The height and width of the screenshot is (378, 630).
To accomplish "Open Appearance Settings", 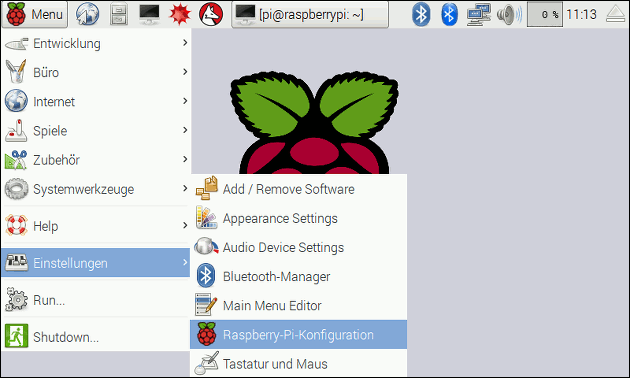I will pyautogui.click(x=299, y=218).
